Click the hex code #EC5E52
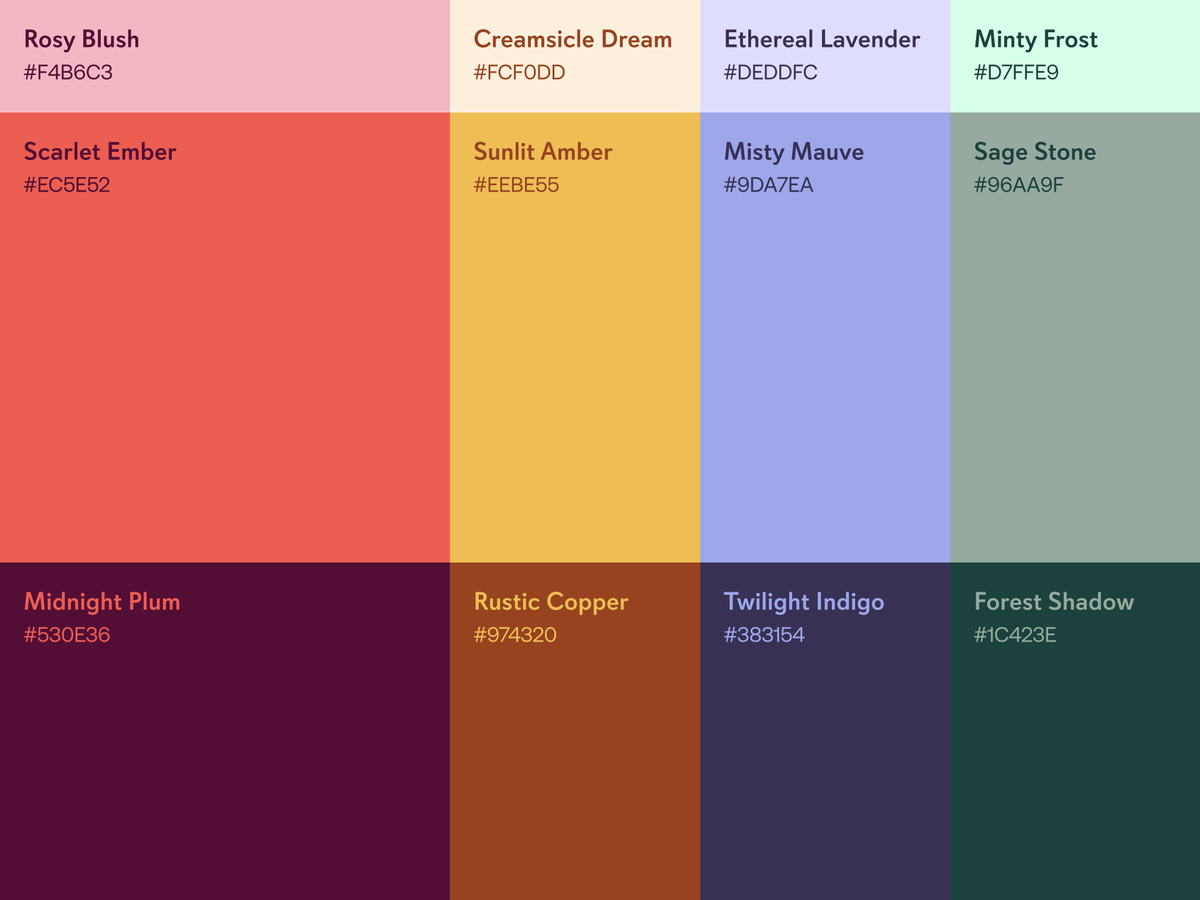Screen dimensions: 1200x900 tap(67, 184)
